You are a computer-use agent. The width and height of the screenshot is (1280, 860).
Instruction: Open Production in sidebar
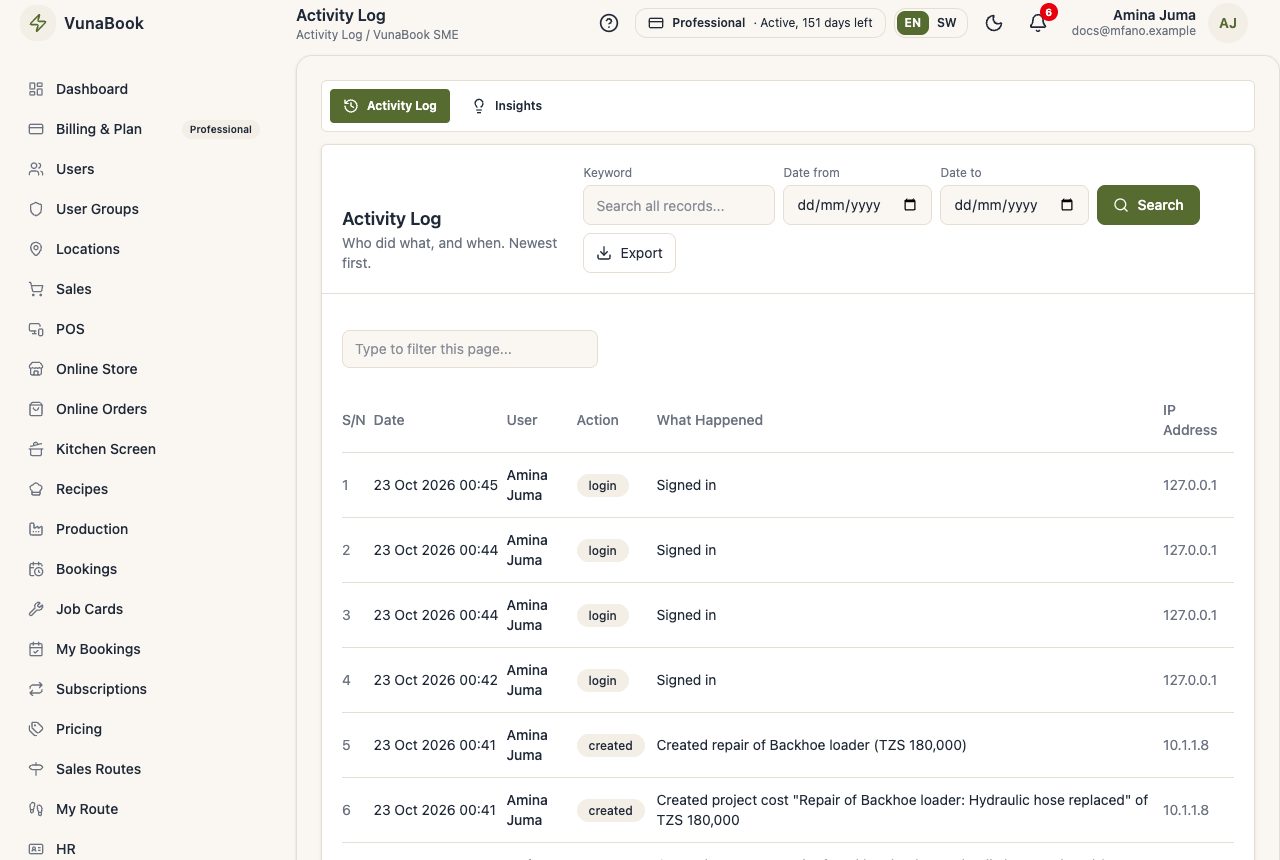tap(148, 529)
